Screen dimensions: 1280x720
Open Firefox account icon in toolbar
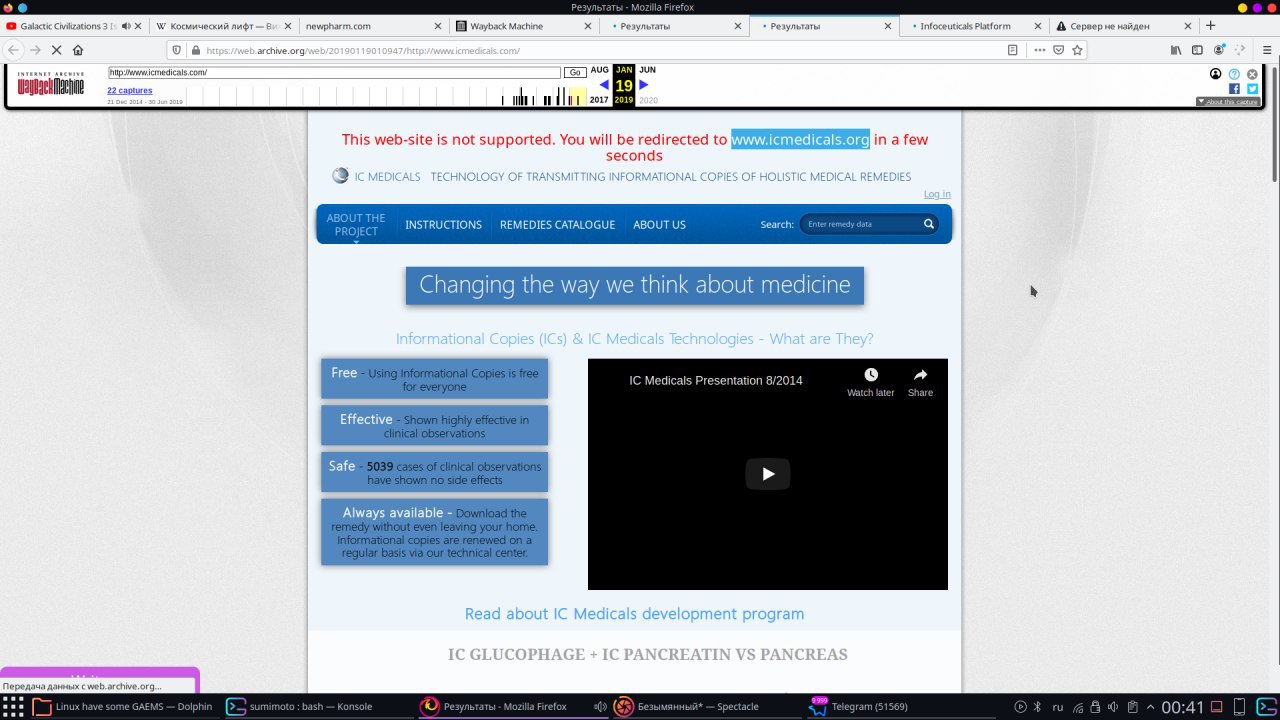[1219, 50]
